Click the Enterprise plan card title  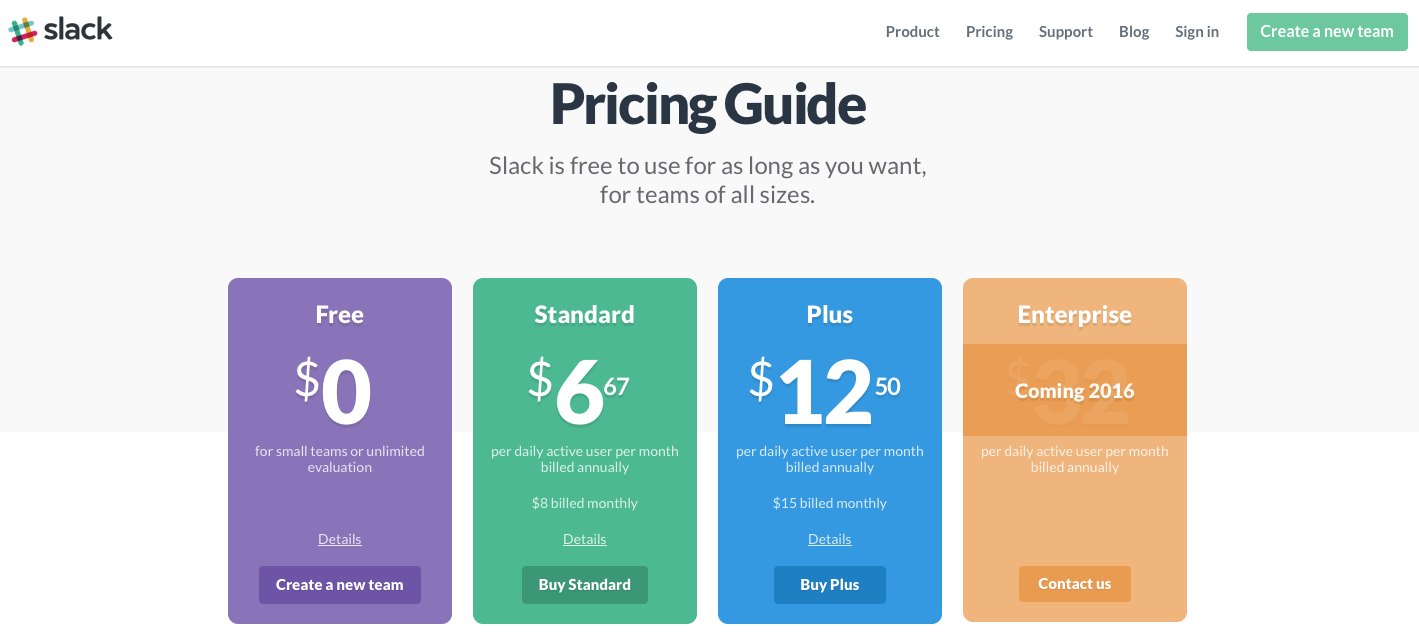(x=1075, y=315)
